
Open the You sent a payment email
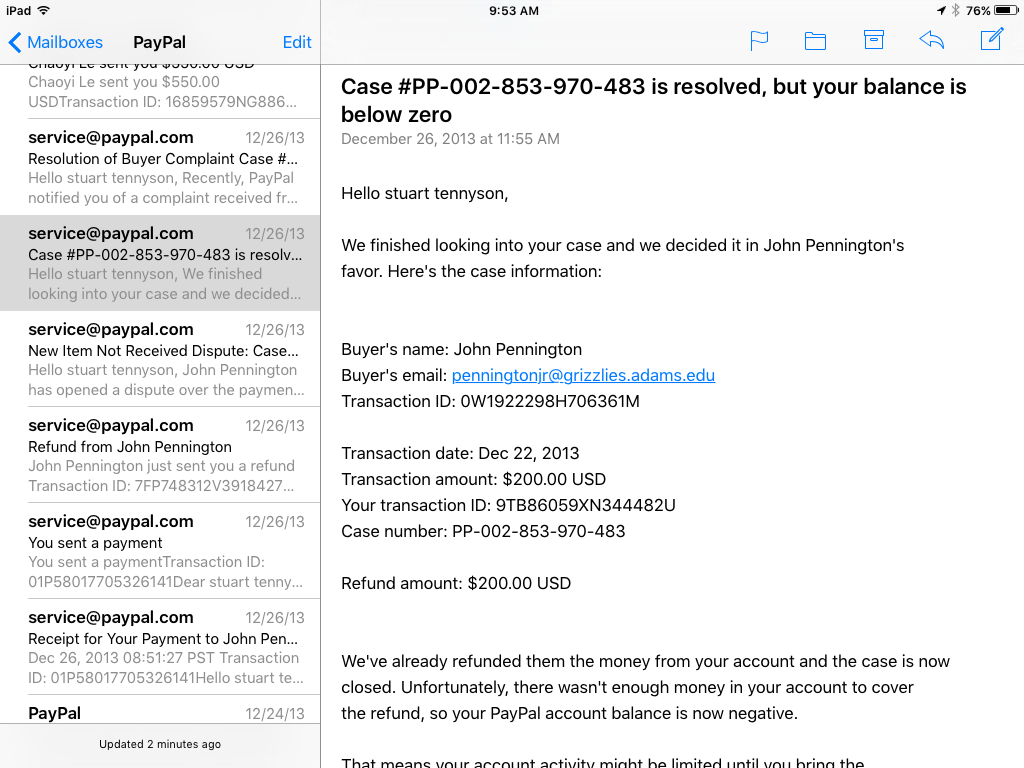[160, 551]
